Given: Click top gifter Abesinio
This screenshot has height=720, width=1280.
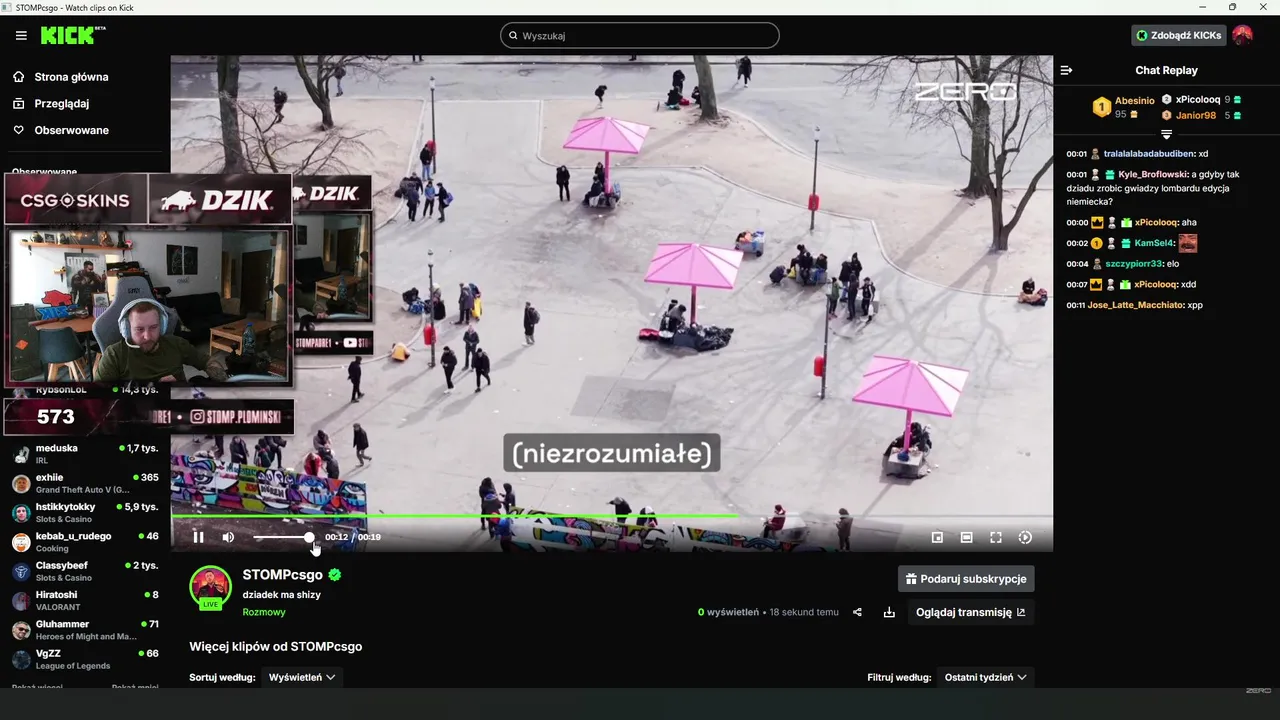Looking at the screenshot, I should click(1134, 101).
